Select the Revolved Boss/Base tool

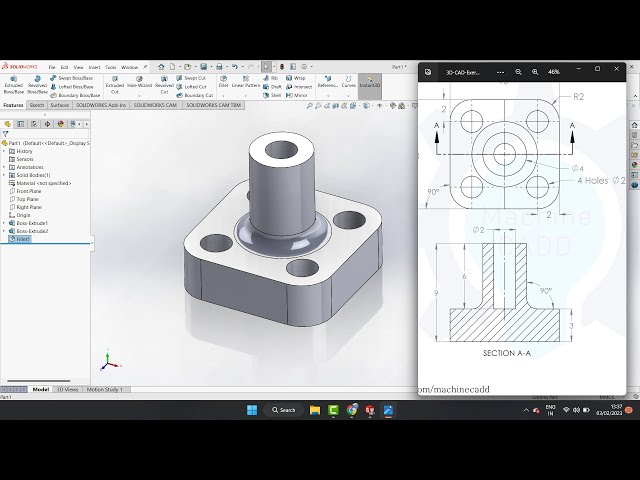37,84
